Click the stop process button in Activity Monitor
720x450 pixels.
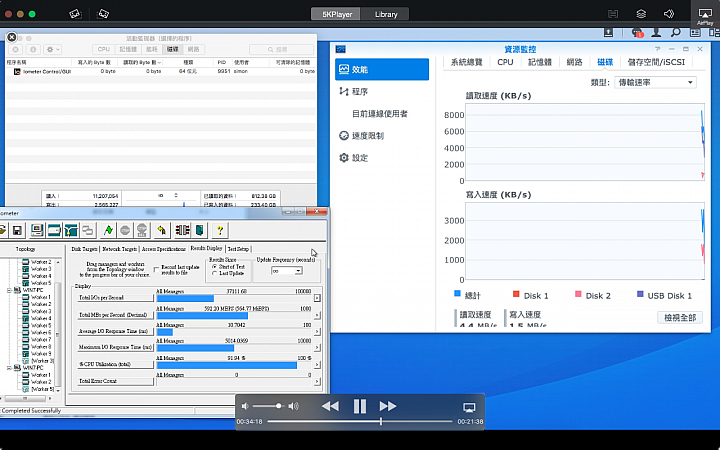click(x=15, y=49)
